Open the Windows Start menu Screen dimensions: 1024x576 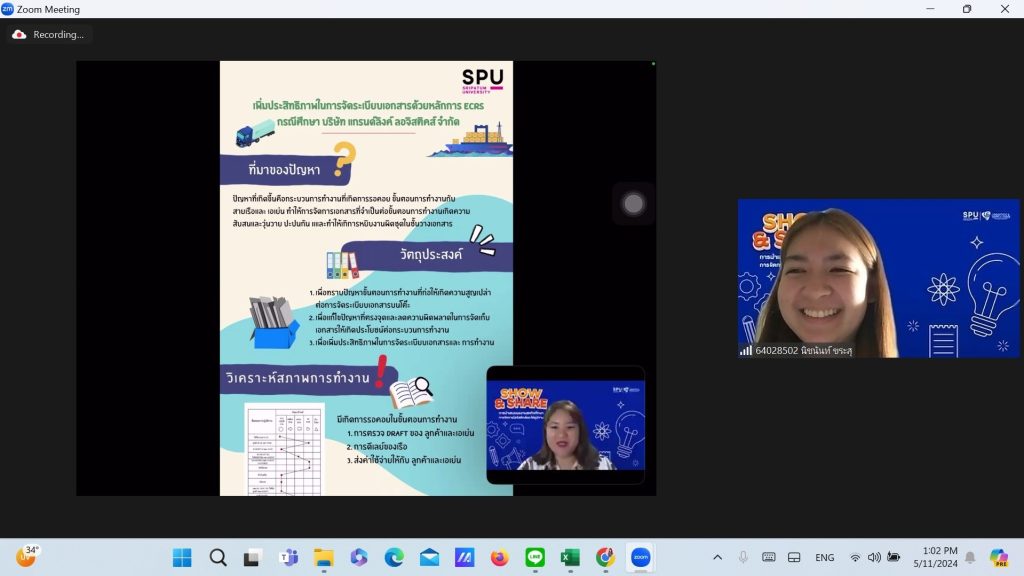tap(182, 558)
